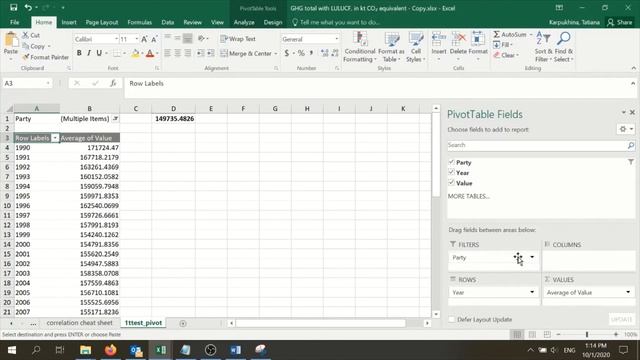Click the Share button

(x=620, y=22)
